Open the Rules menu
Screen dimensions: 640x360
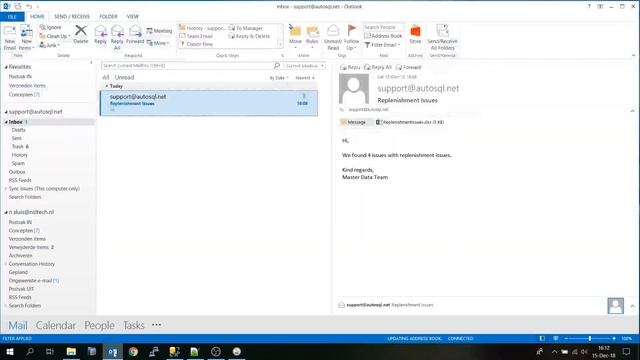[x=312, y=37]
